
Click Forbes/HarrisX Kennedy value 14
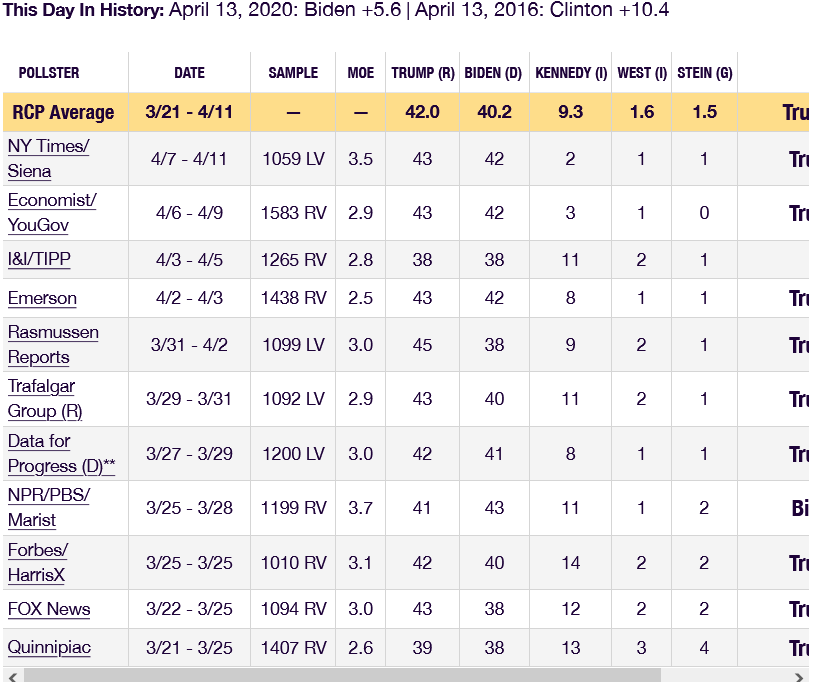(x=571, y=562)
